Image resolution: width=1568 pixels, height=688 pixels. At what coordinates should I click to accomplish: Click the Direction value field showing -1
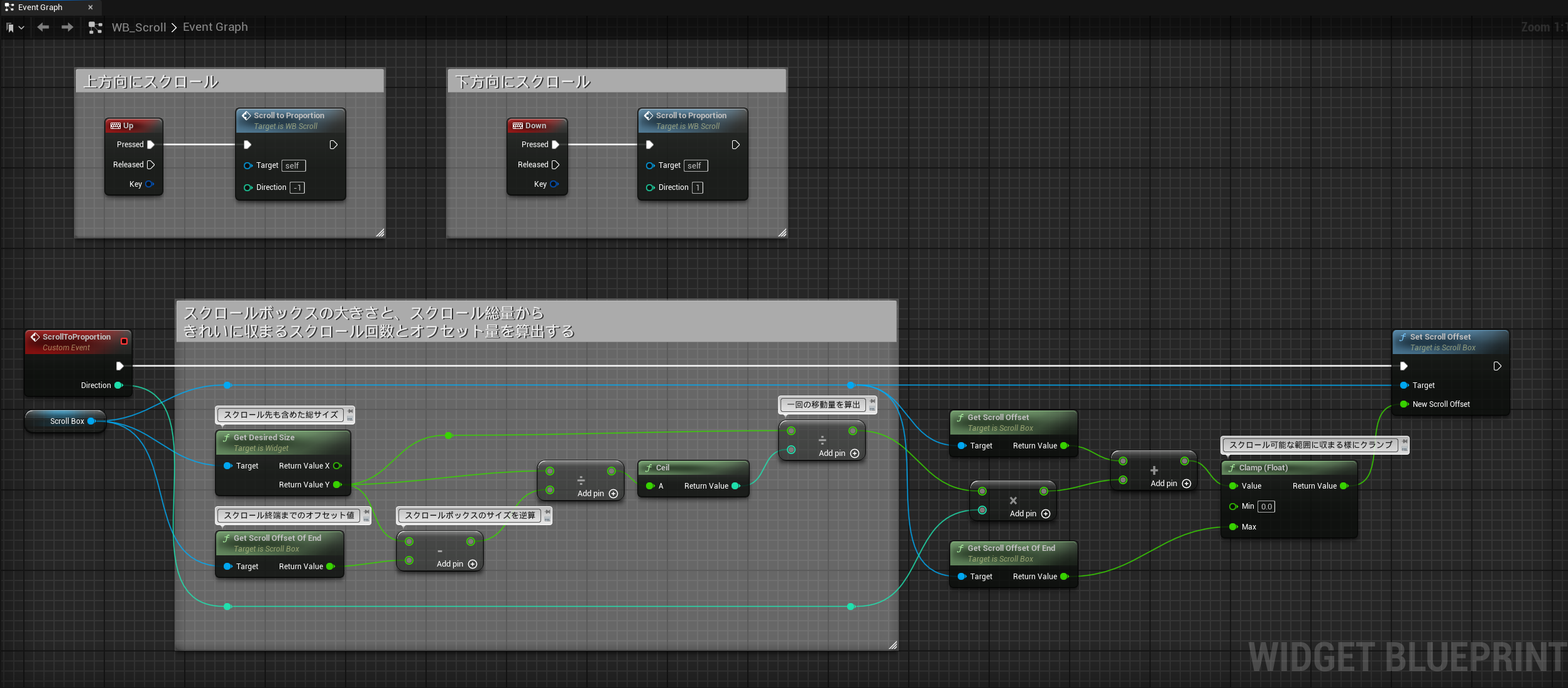297,187
